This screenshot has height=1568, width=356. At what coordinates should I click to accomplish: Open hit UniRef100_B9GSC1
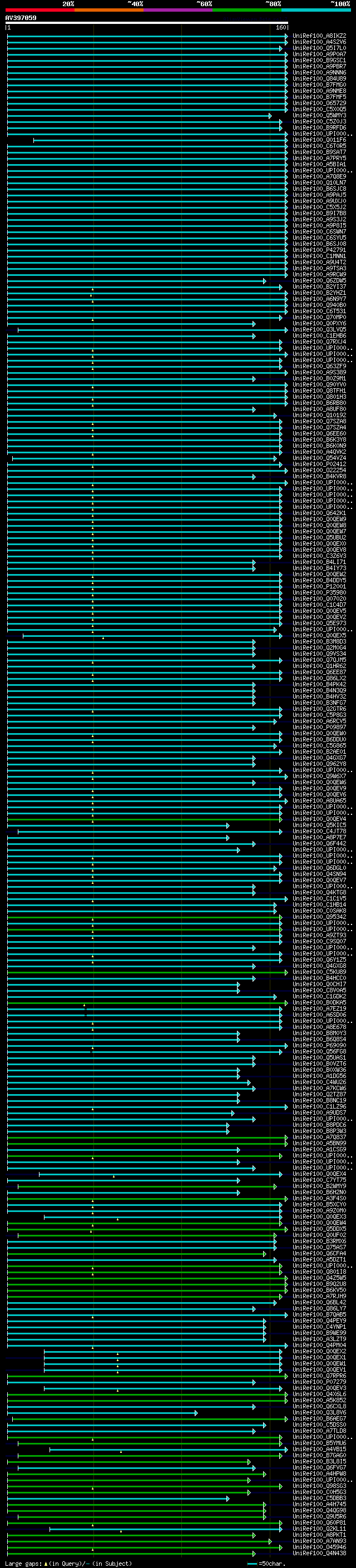click(319, 60)
